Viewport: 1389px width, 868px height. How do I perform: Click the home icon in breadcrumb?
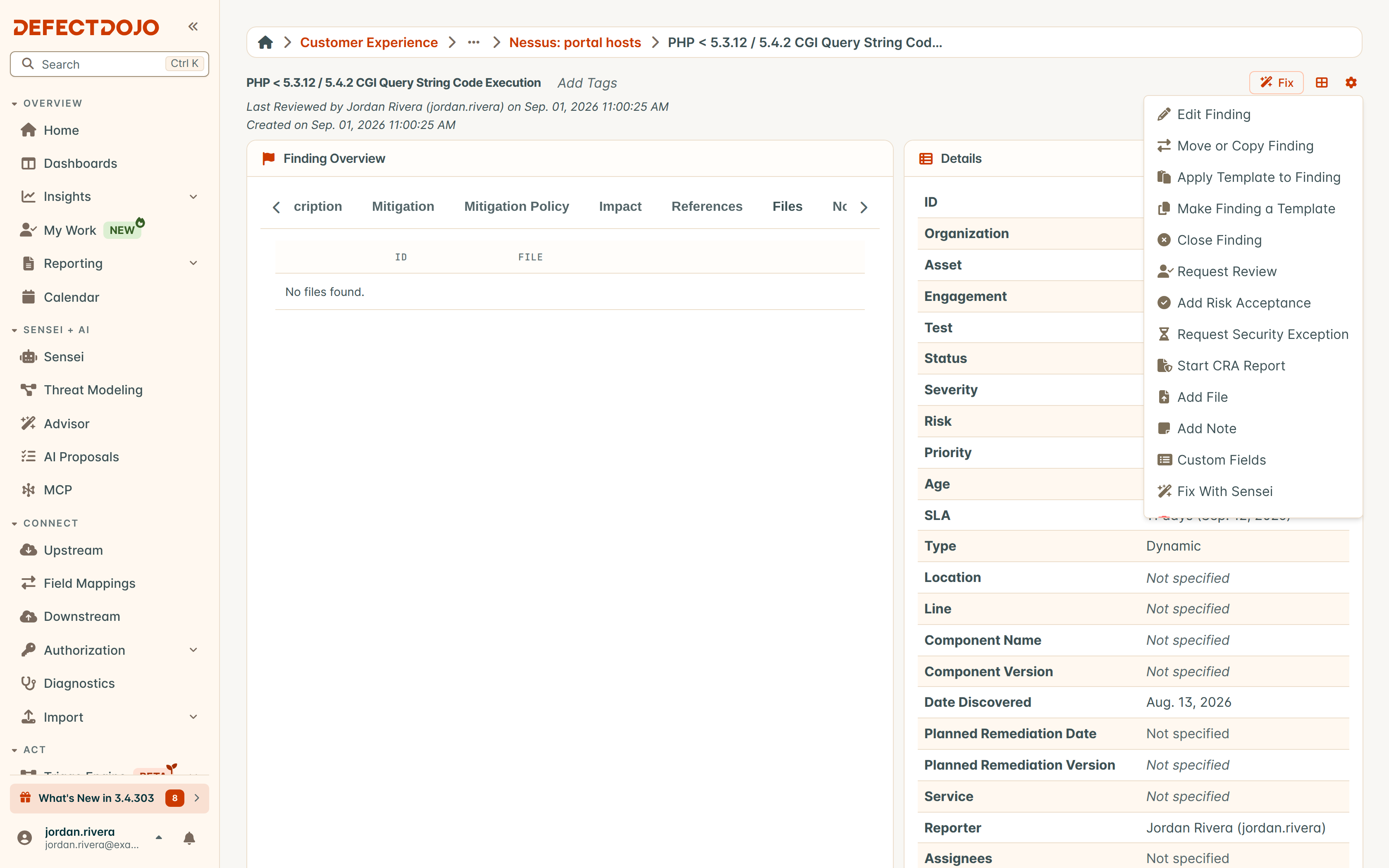265,43
